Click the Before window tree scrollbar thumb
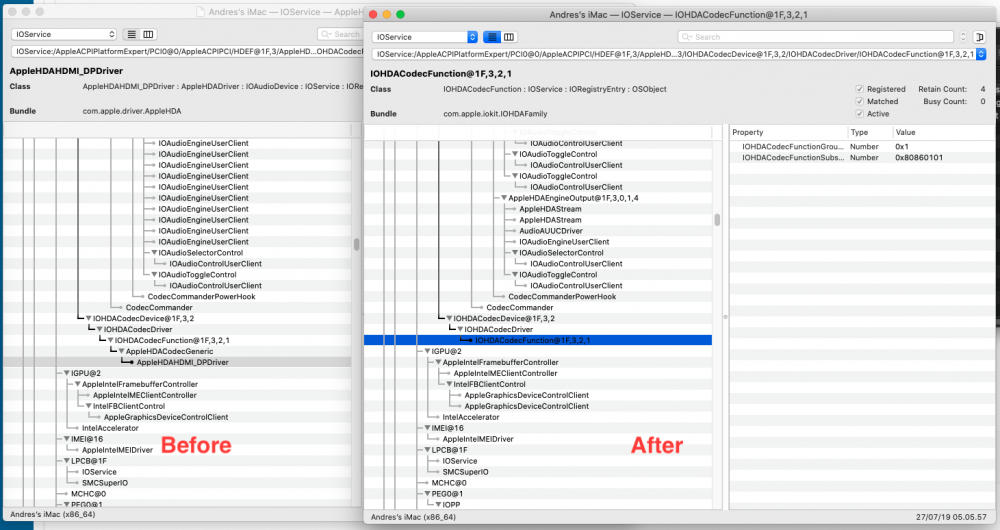1000x530 pixels. coord(357,244)
